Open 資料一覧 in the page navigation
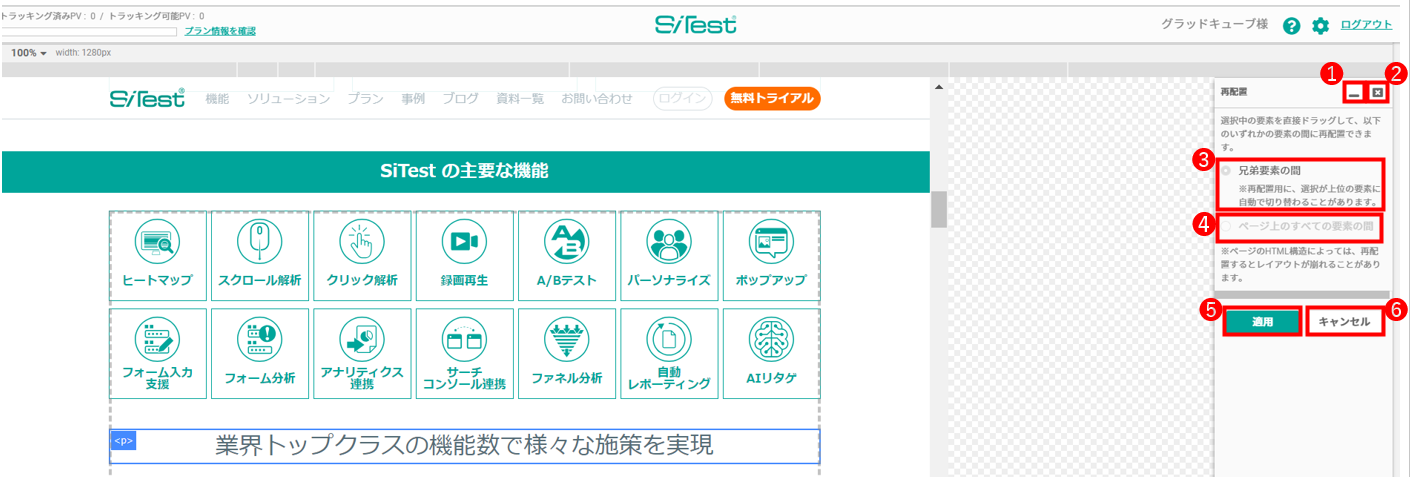Screen dimensions: 1410x477 point(520,98)
